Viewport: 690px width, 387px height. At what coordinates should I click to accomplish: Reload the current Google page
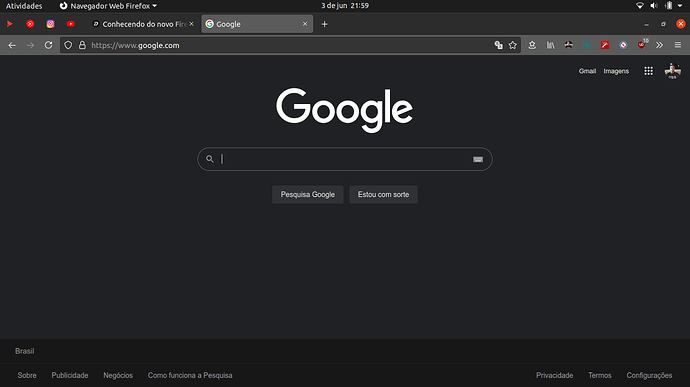48,45
